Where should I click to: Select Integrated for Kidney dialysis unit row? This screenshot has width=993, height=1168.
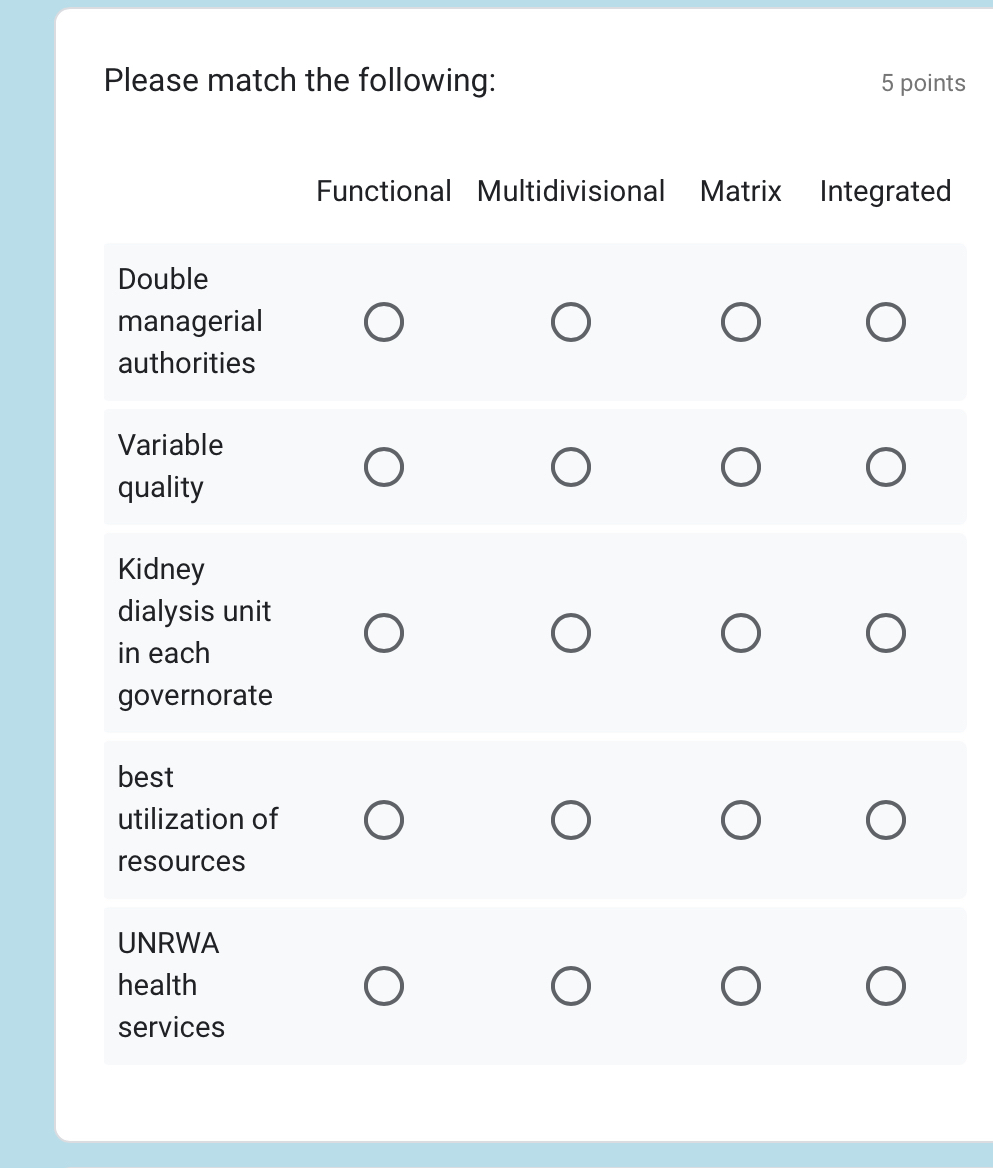(x=885, y=632)
